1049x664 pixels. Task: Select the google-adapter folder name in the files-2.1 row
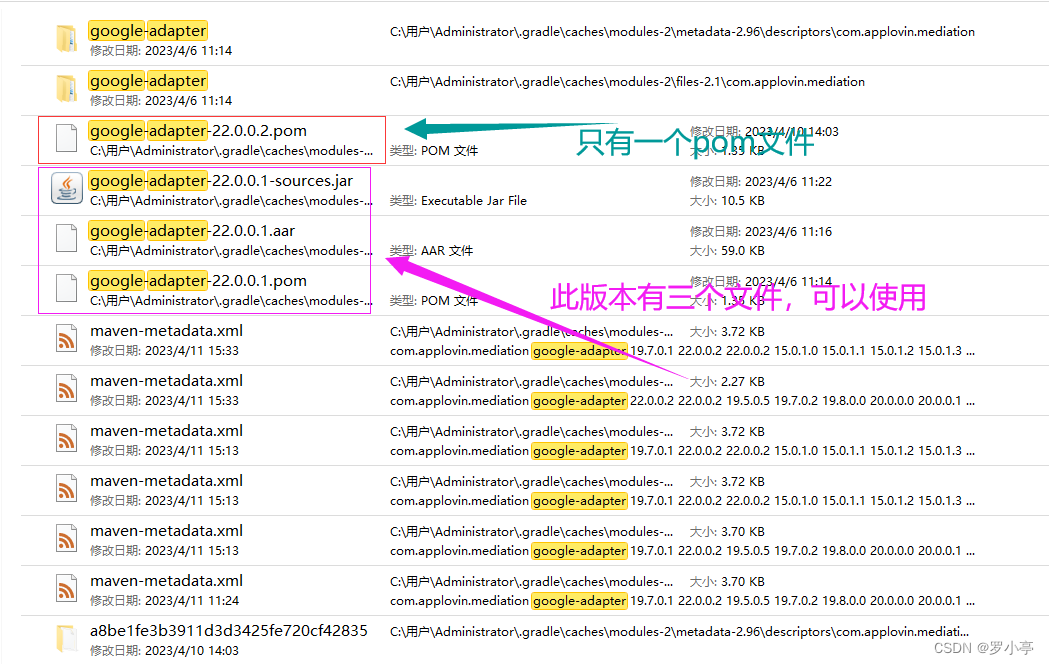coord(148,81)
